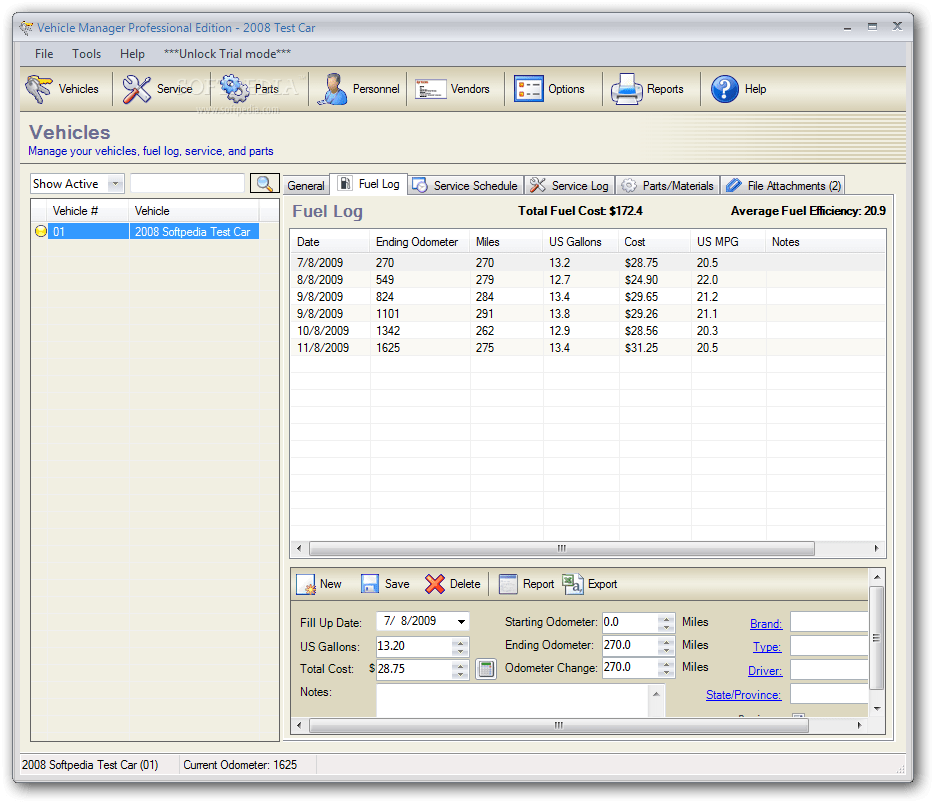Open the Driver link
This screenshot has height=803, width=934.
click(x=764, y=670)
